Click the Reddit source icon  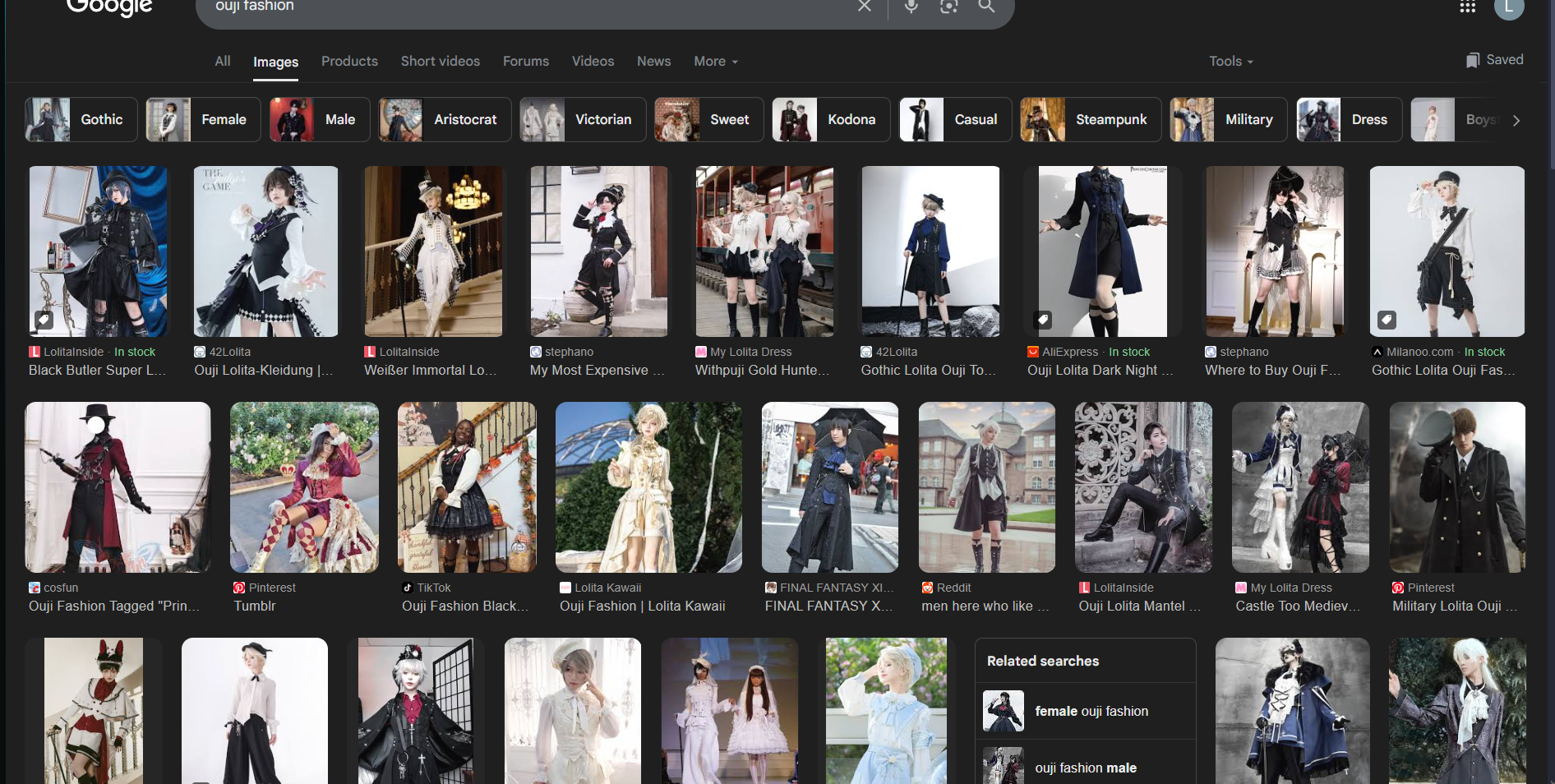point(927,588)
